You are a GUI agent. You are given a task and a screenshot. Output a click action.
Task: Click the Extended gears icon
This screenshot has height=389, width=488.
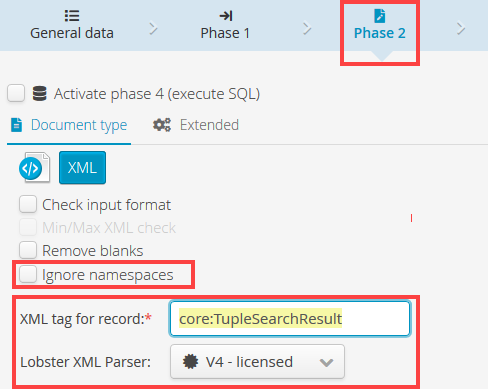[x=162, y=125]
